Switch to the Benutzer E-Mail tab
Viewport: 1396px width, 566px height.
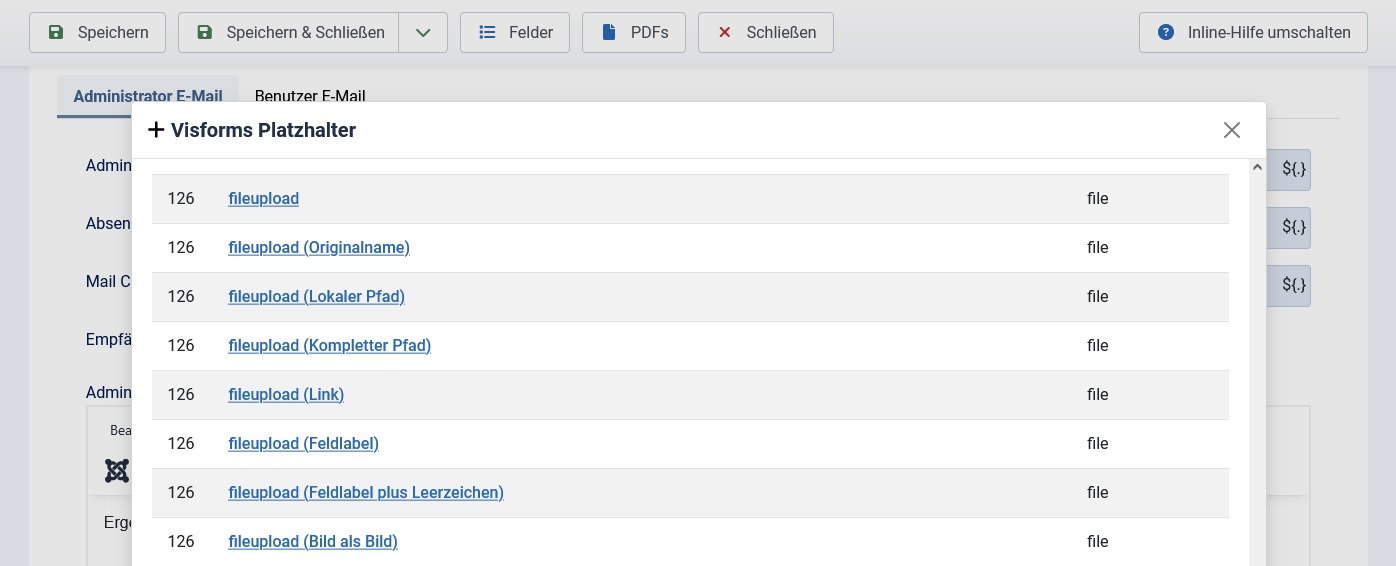click(310, 96)
